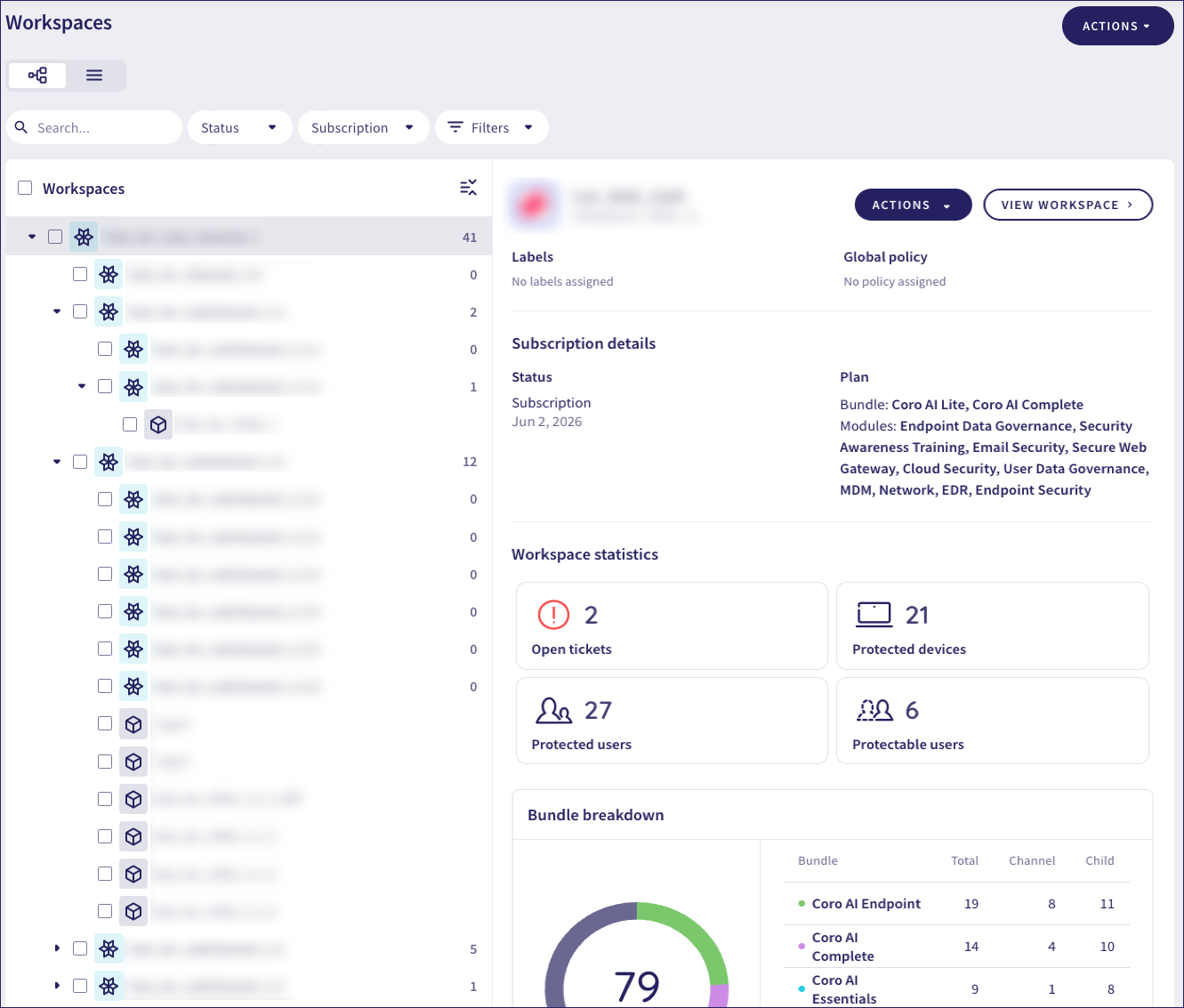1184x1008 pixels.
Task: Open the page-level ACTIONS menu at top
Action: (1117, 26)
